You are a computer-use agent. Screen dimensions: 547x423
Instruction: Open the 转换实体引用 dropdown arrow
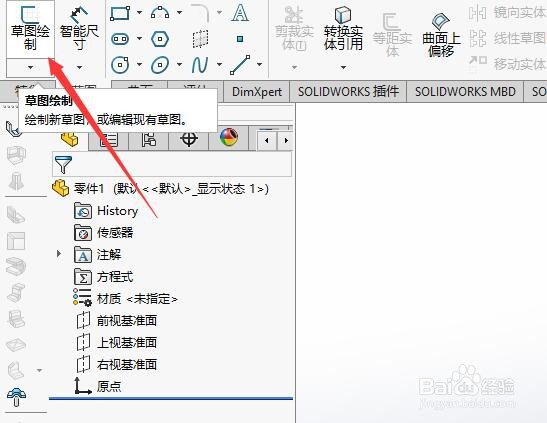pyautogui.click(x=343, y=67)
